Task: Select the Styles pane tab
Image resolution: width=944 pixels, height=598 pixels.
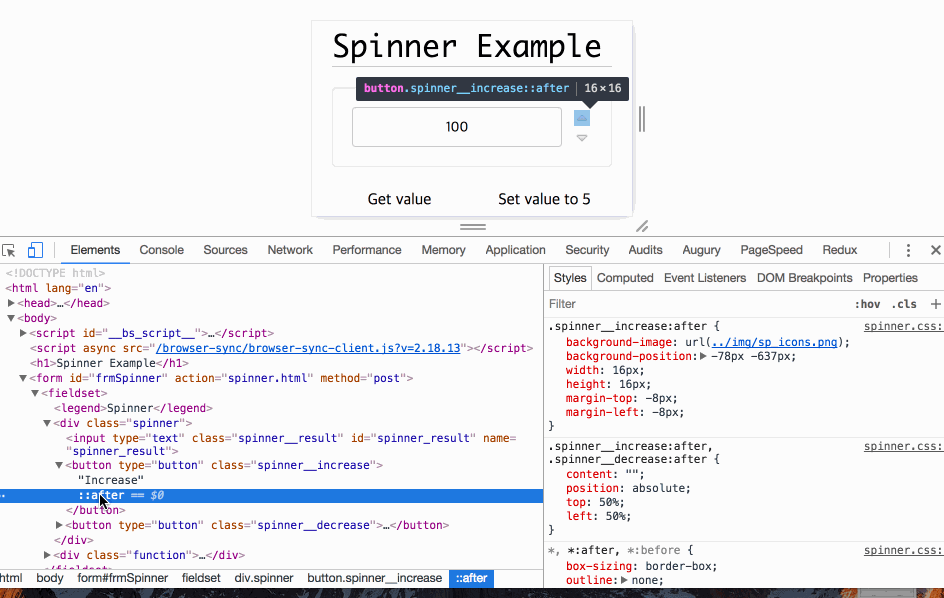Action: [570, 278]
